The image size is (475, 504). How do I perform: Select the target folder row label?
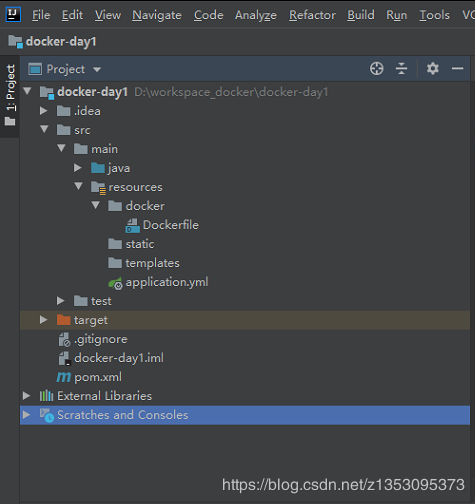91,320
